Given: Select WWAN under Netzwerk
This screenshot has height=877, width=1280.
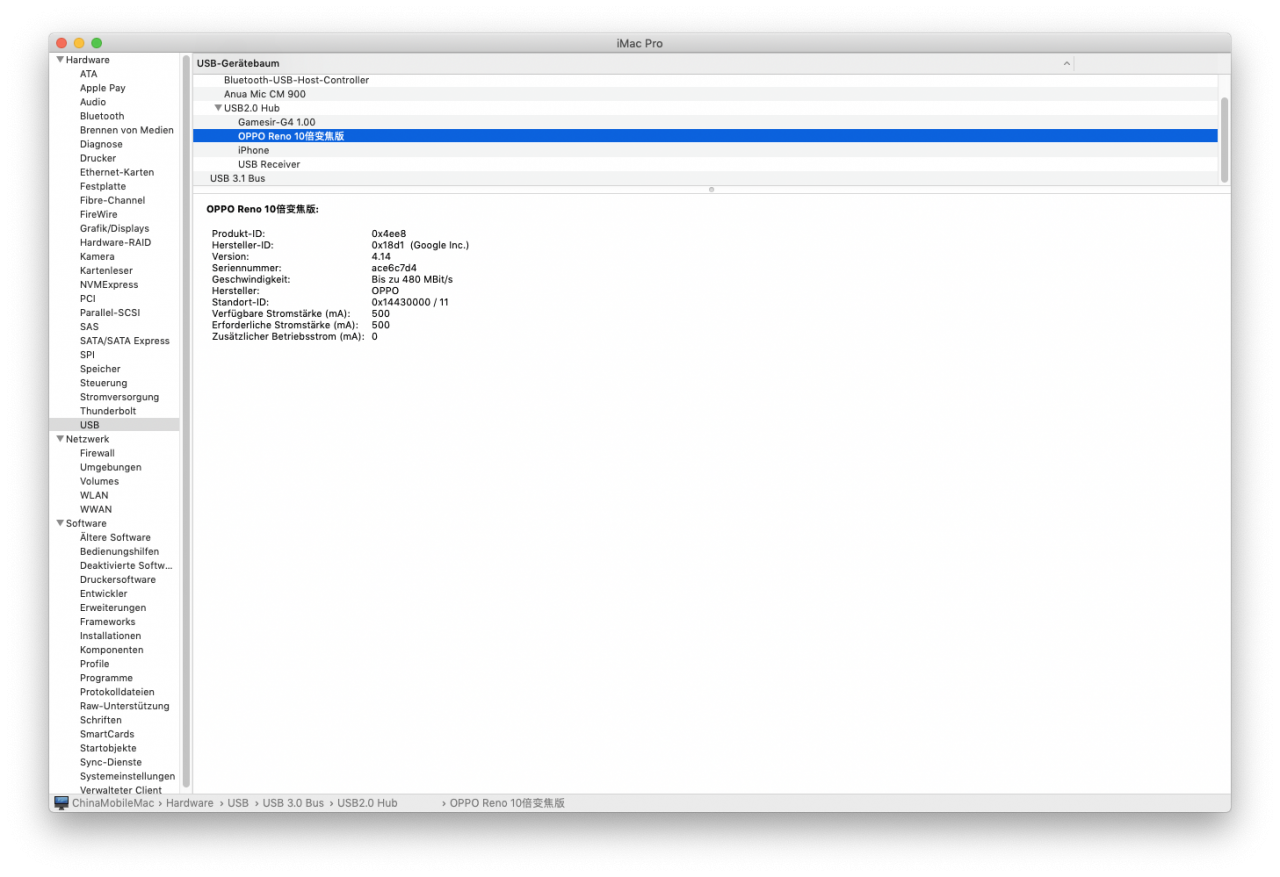Looking at the screenshot, I should click(x=96, y=509).
